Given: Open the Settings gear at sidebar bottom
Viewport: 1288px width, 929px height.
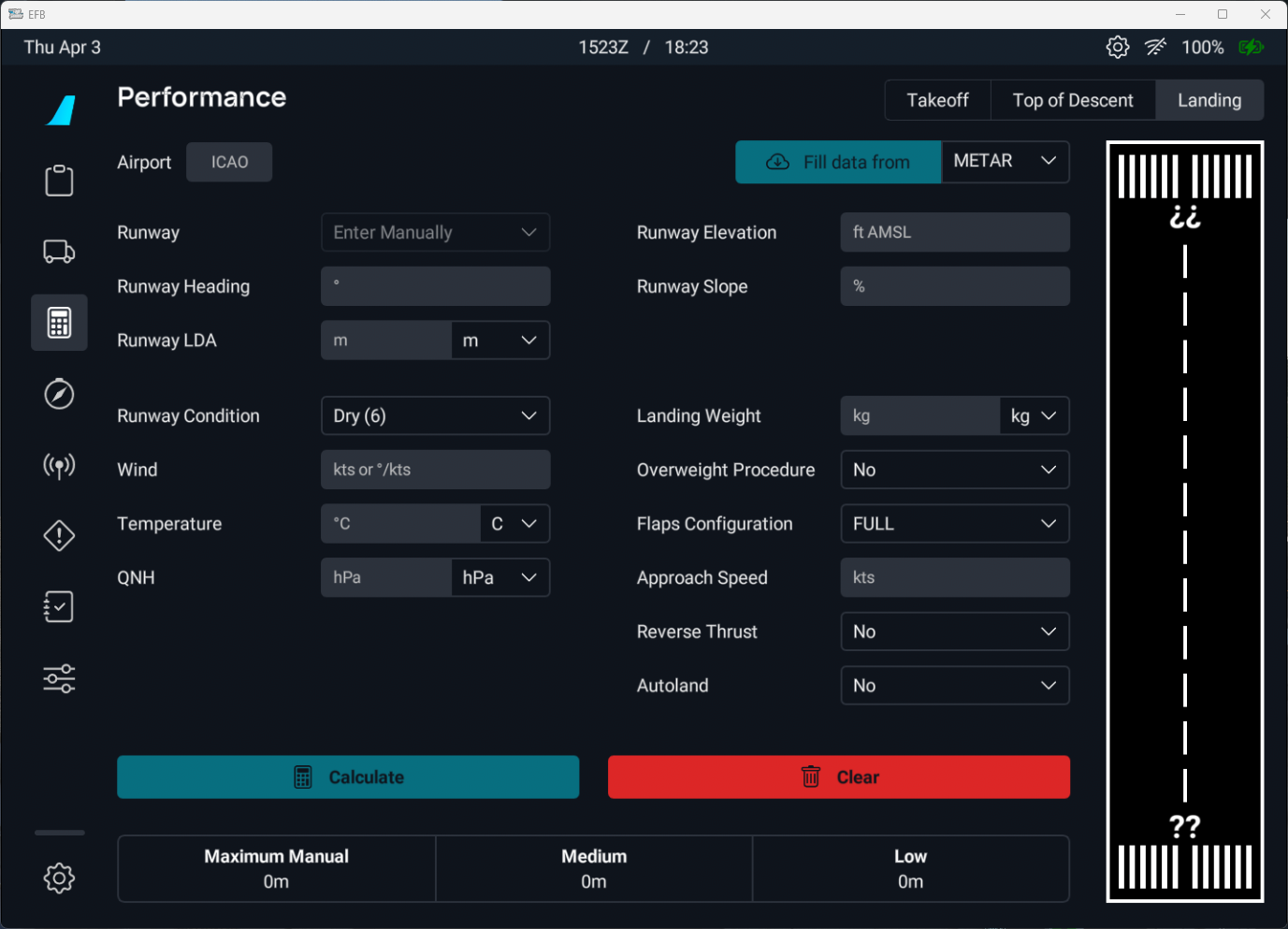Looking at the screenshot, I should click(59, 878).
